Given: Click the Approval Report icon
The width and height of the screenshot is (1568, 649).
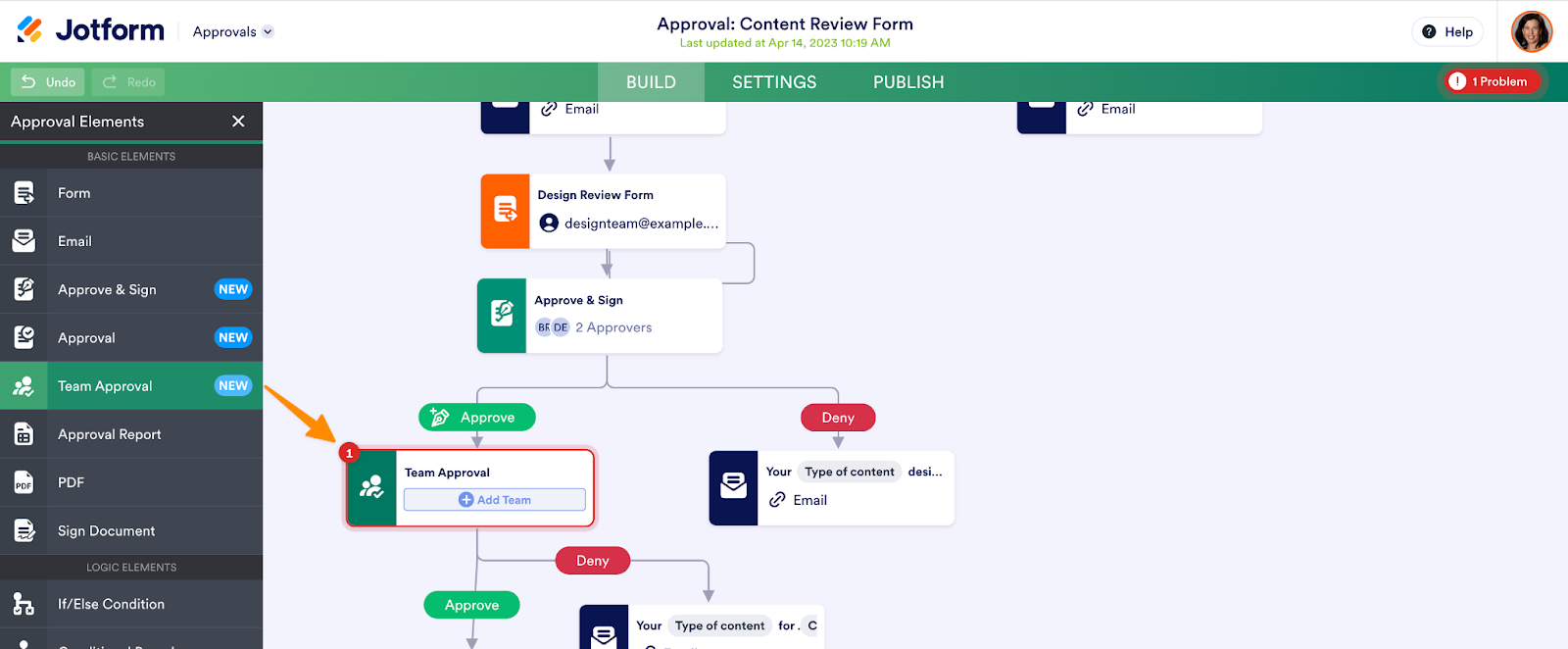Looking at the screenshot, I should click(24, 434).
